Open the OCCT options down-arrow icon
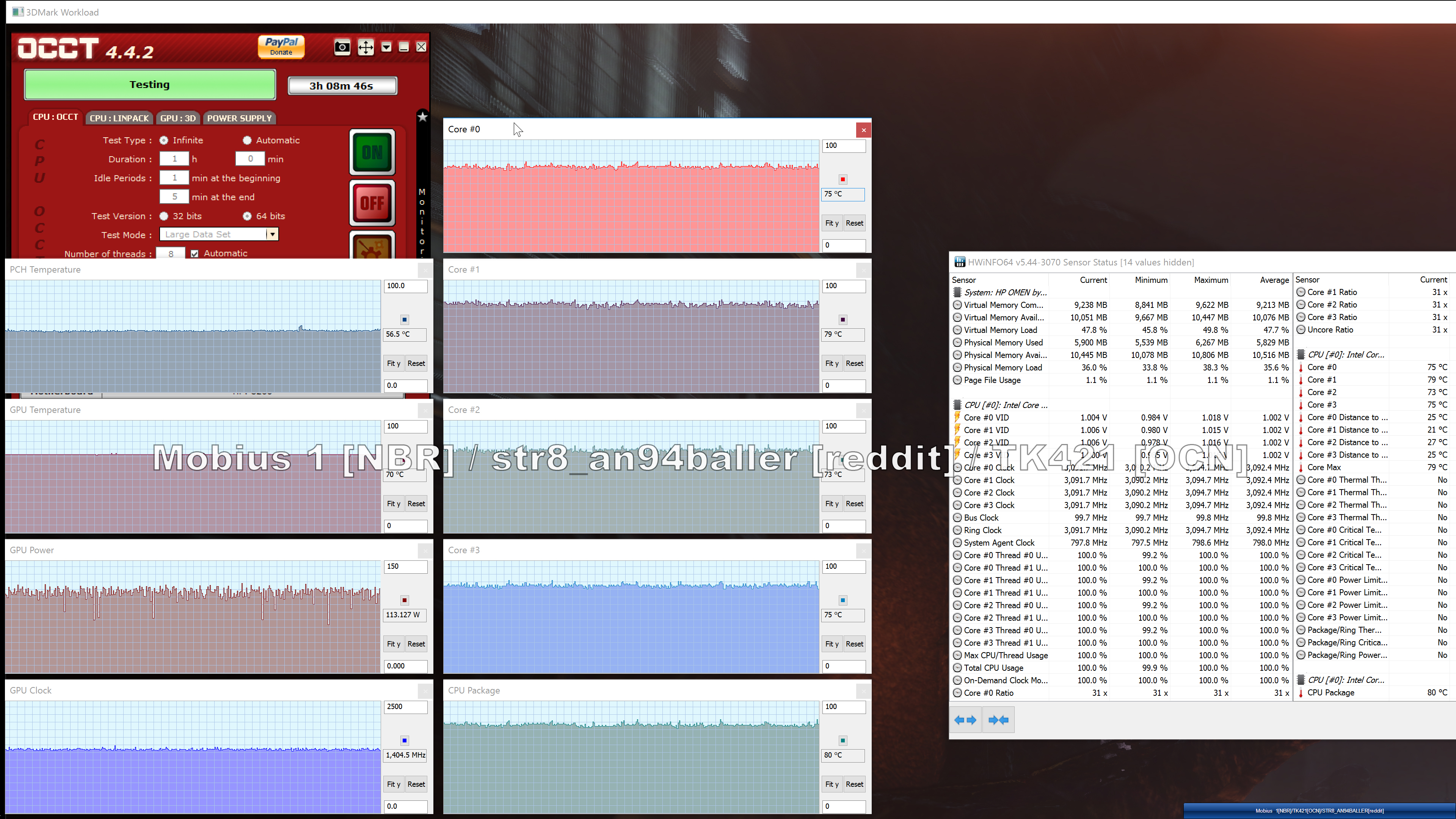The image size is (1456, 819). pyautogui.click(x=386, y=47)
